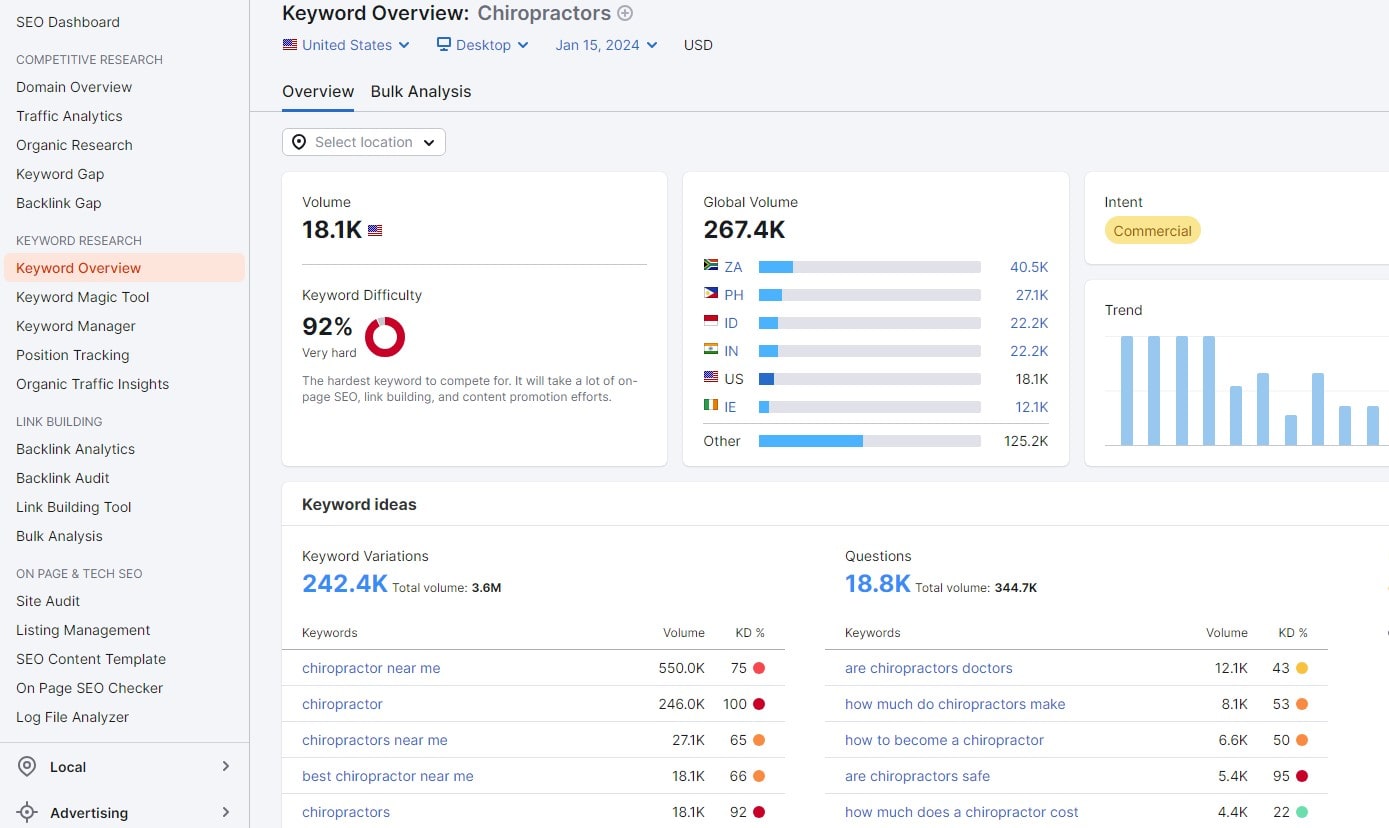Open chiropractor near me keyword link
1389x828 pixels.
click(x=371, y=668)
